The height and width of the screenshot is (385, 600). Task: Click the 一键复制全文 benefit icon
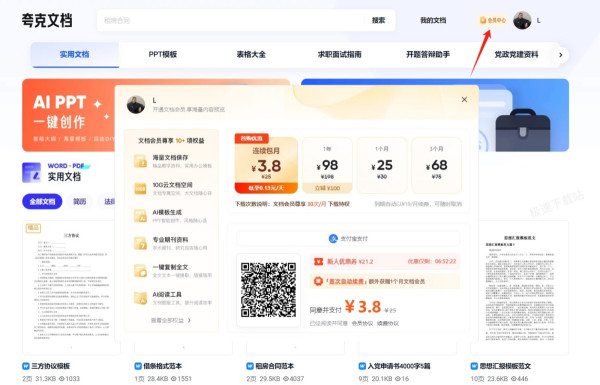140,271
